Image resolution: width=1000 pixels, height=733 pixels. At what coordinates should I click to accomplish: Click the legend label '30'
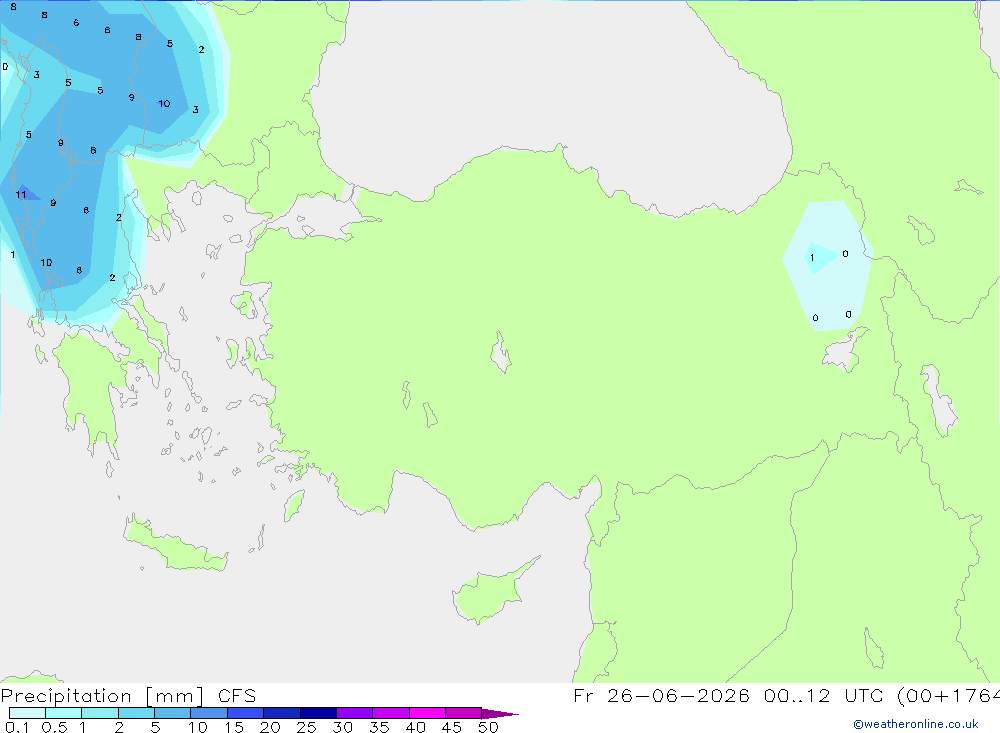tap(342, 727)
